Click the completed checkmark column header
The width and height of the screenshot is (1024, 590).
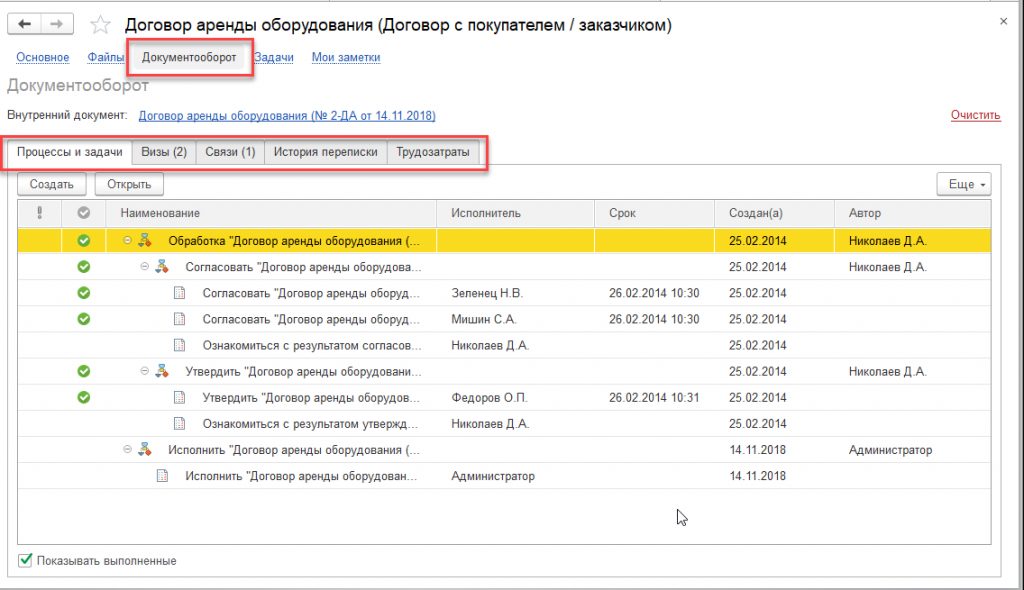click(84, 213)
